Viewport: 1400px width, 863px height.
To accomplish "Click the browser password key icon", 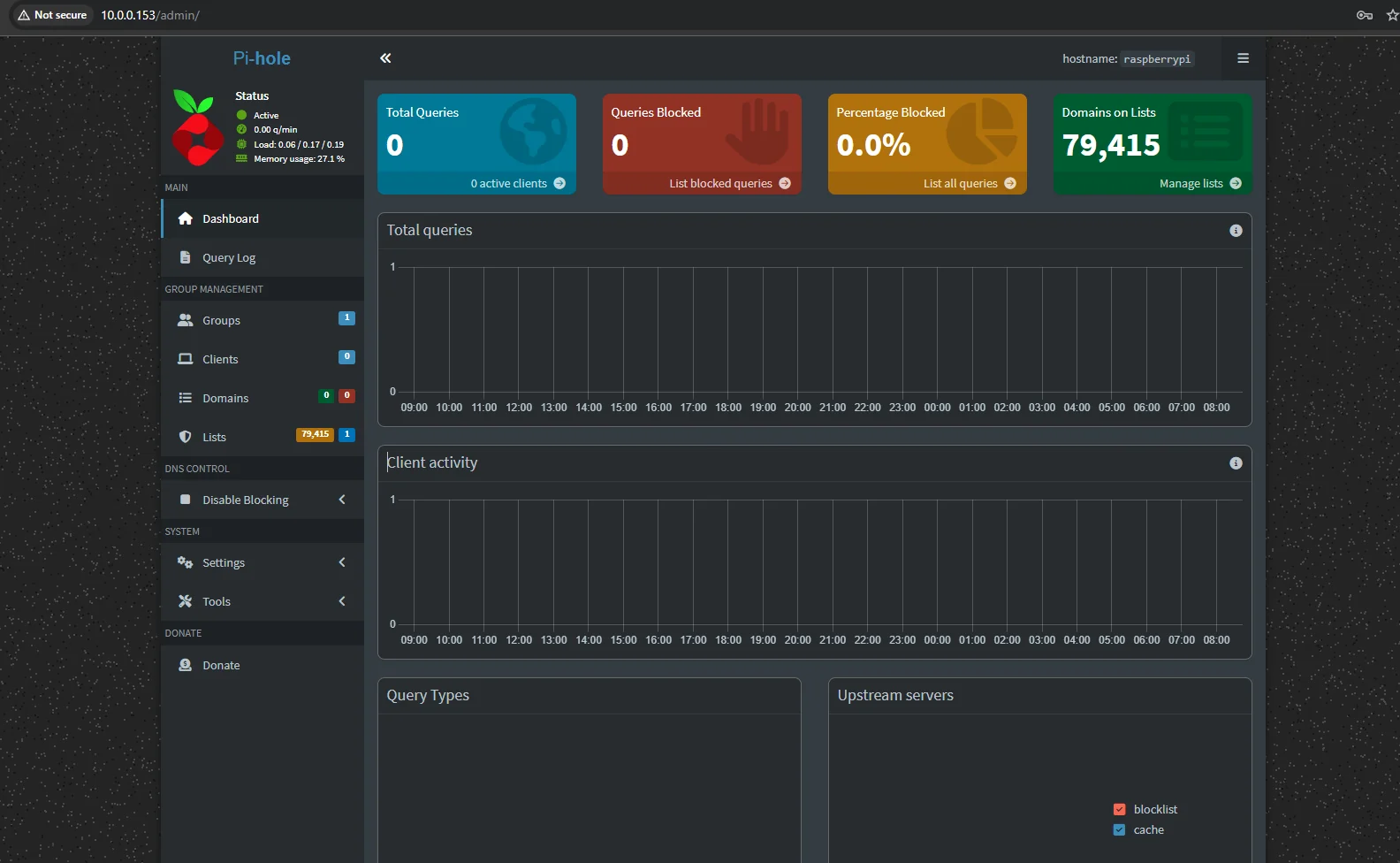I will click(x=1364, y=15).
